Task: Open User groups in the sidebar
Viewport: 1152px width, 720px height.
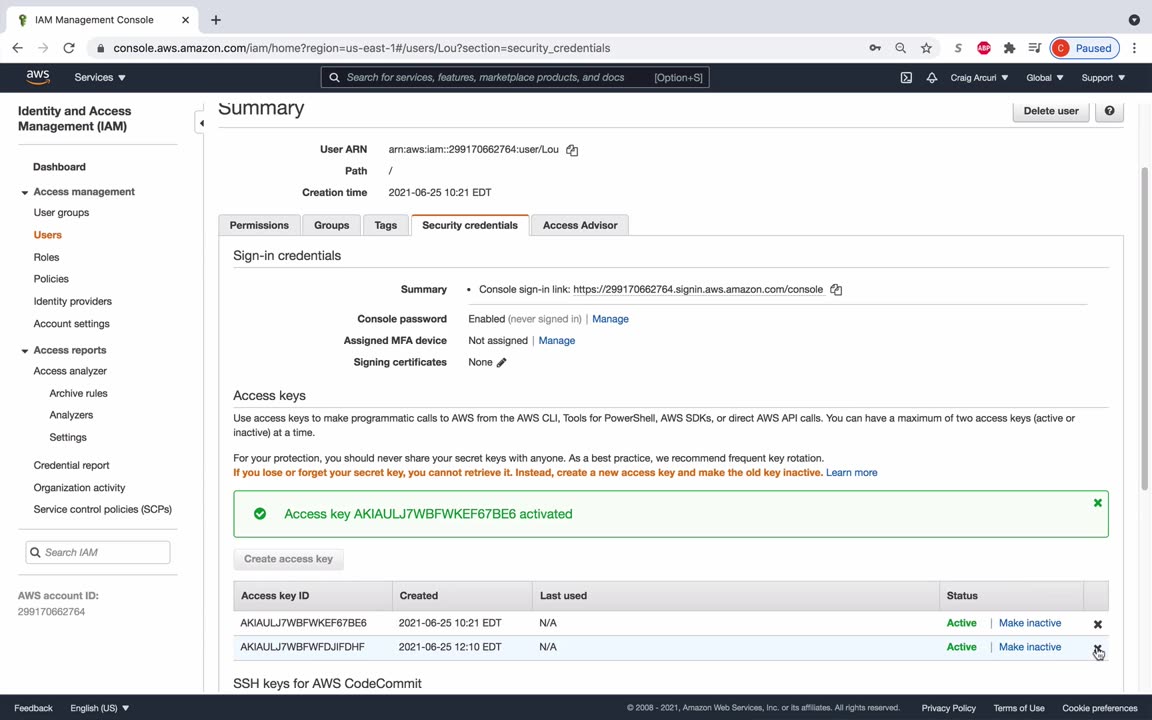Action: (61, 212)
